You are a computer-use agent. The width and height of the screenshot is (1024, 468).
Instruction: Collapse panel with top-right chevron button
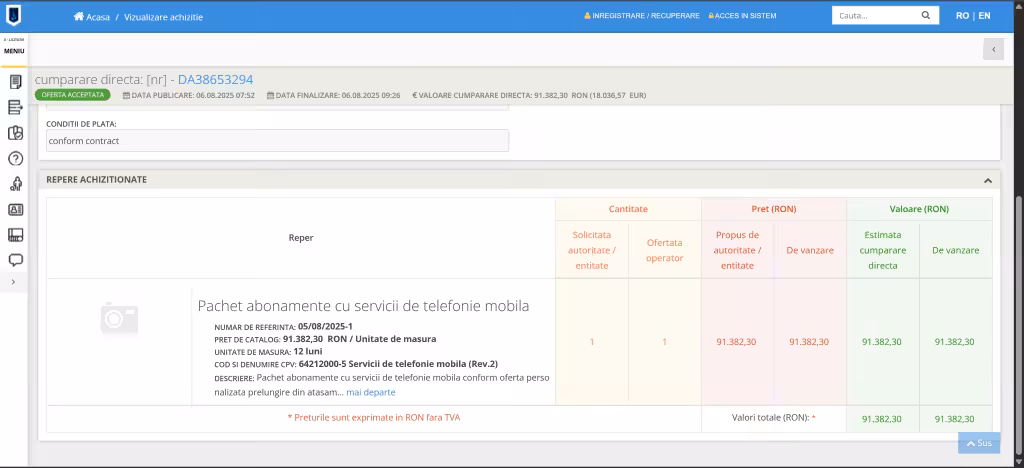coord(993,49)
